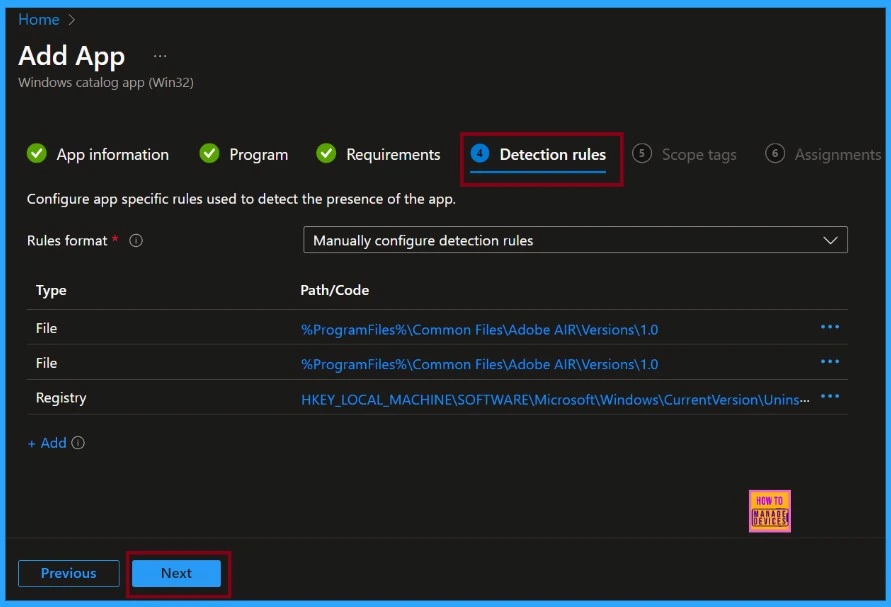Click the Type column header
Screen dimensions: 891x607
[x=51, y=290]
